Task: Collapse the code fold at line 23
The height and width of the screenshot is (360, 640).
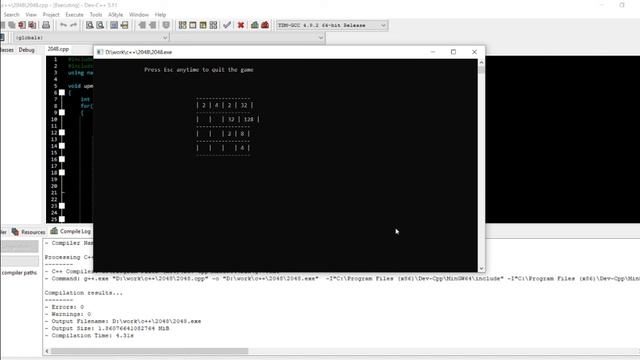Action: 62,206
